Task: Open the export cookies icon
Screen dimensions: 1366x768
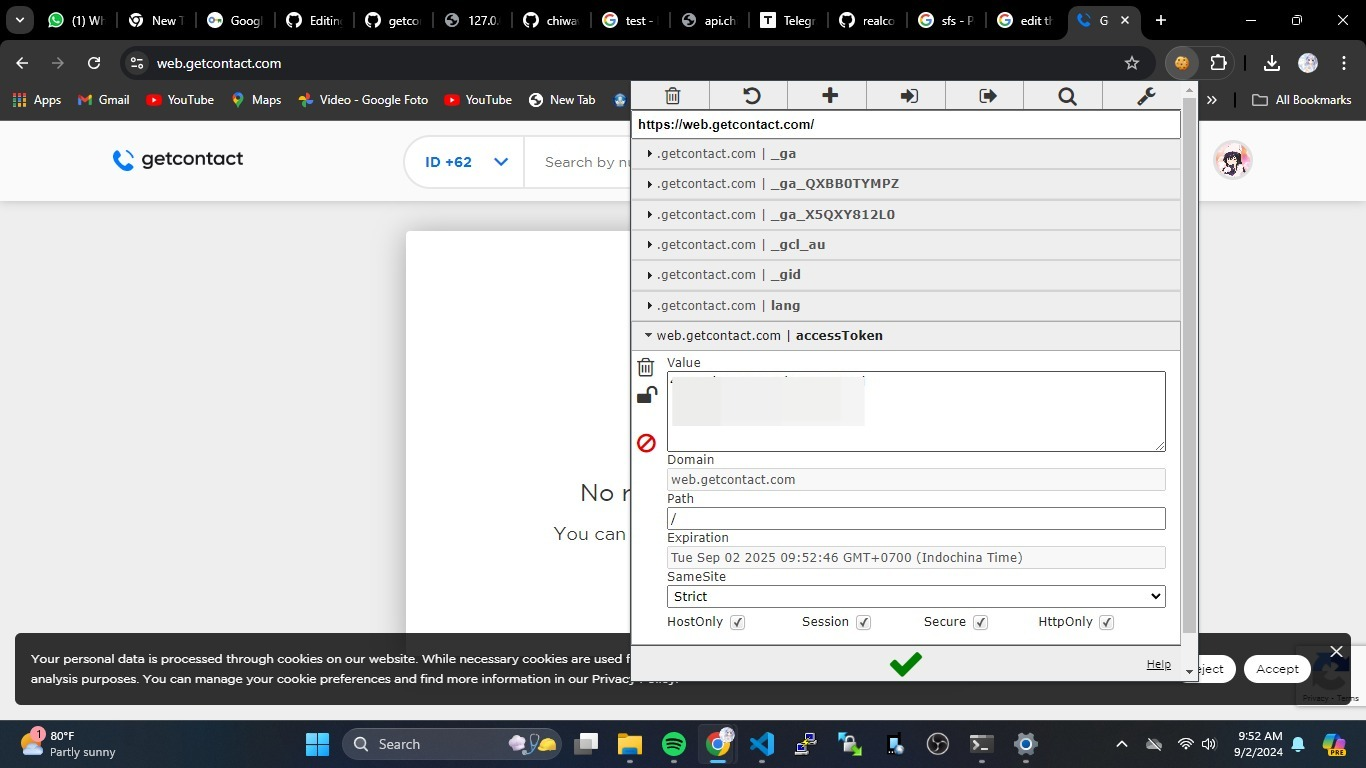Action: 987,95
